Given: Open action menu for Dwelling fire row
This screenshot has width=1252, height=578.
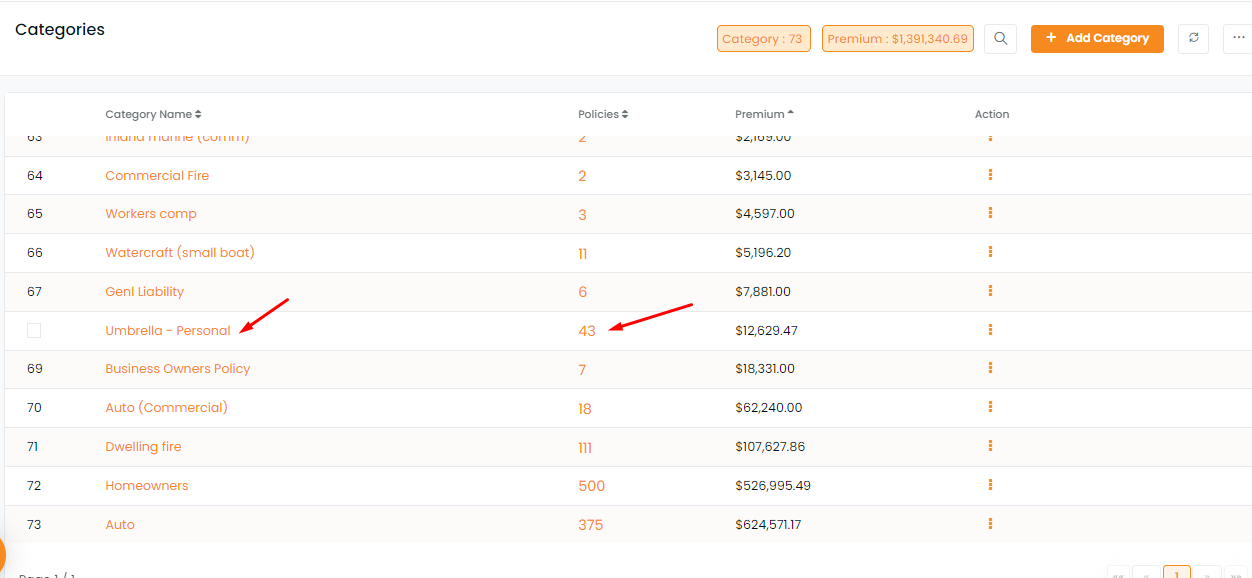Looking at the screenshot, I should click(x=990, y=446).
